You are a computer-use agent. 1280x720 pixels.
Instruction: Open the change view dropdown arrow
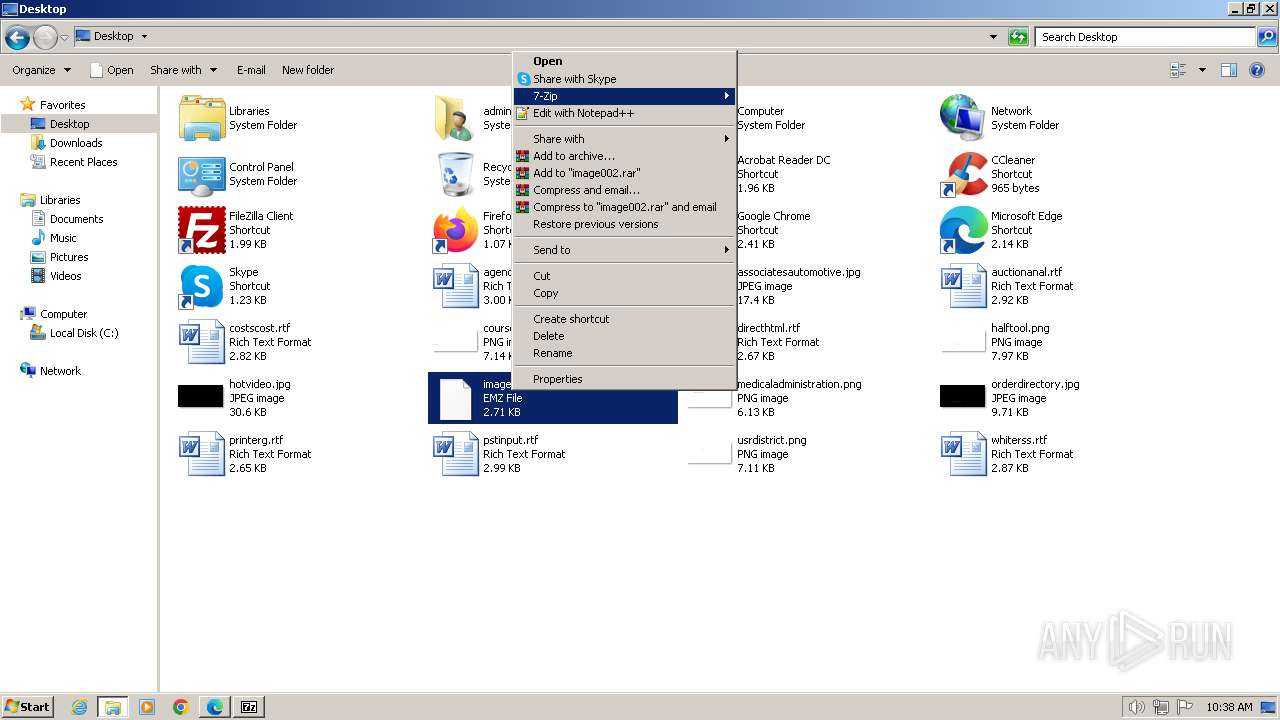coord(1202,70)
